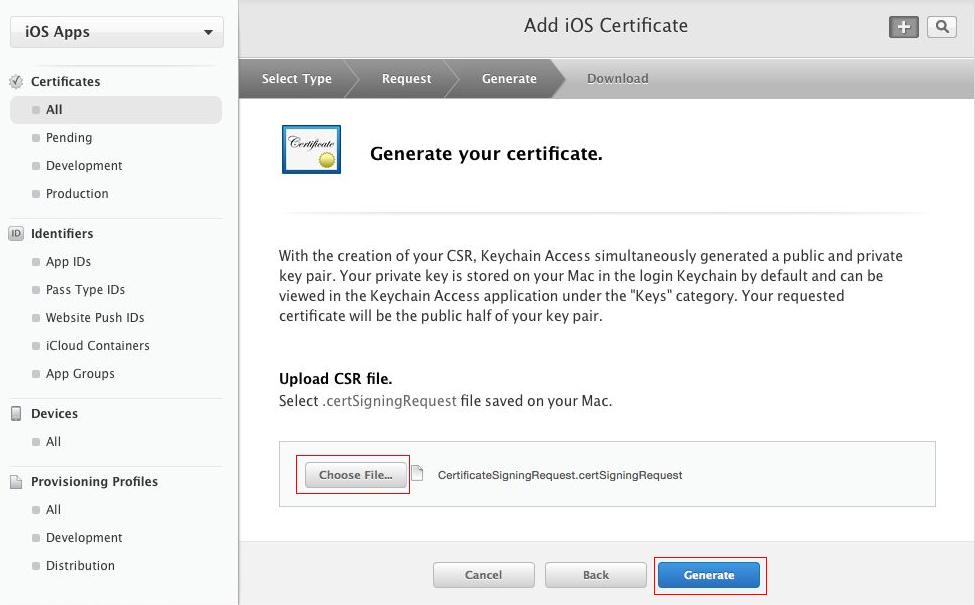
Task: Click the Cancel button
Action: (484, 575)
